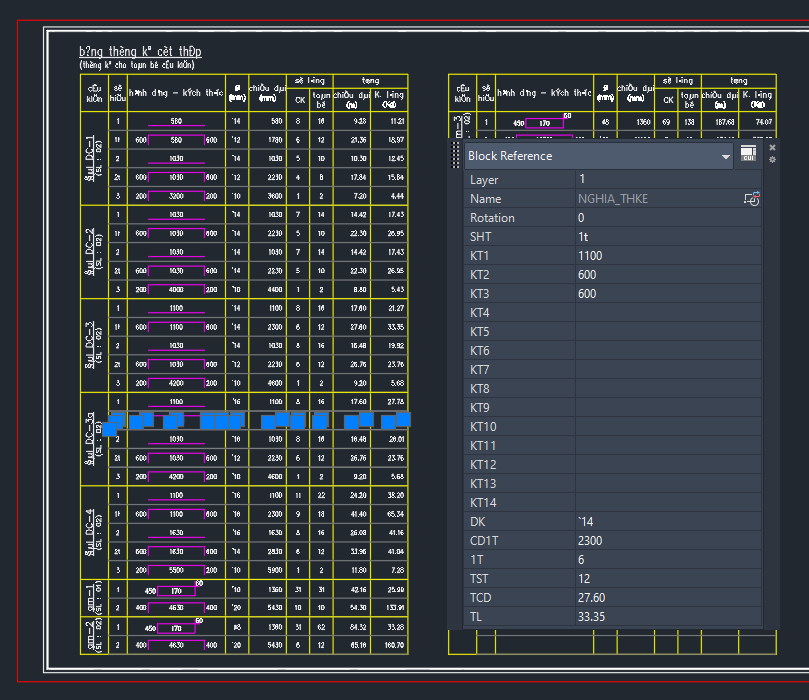Close the Quick Properties panel

(772, 147)
